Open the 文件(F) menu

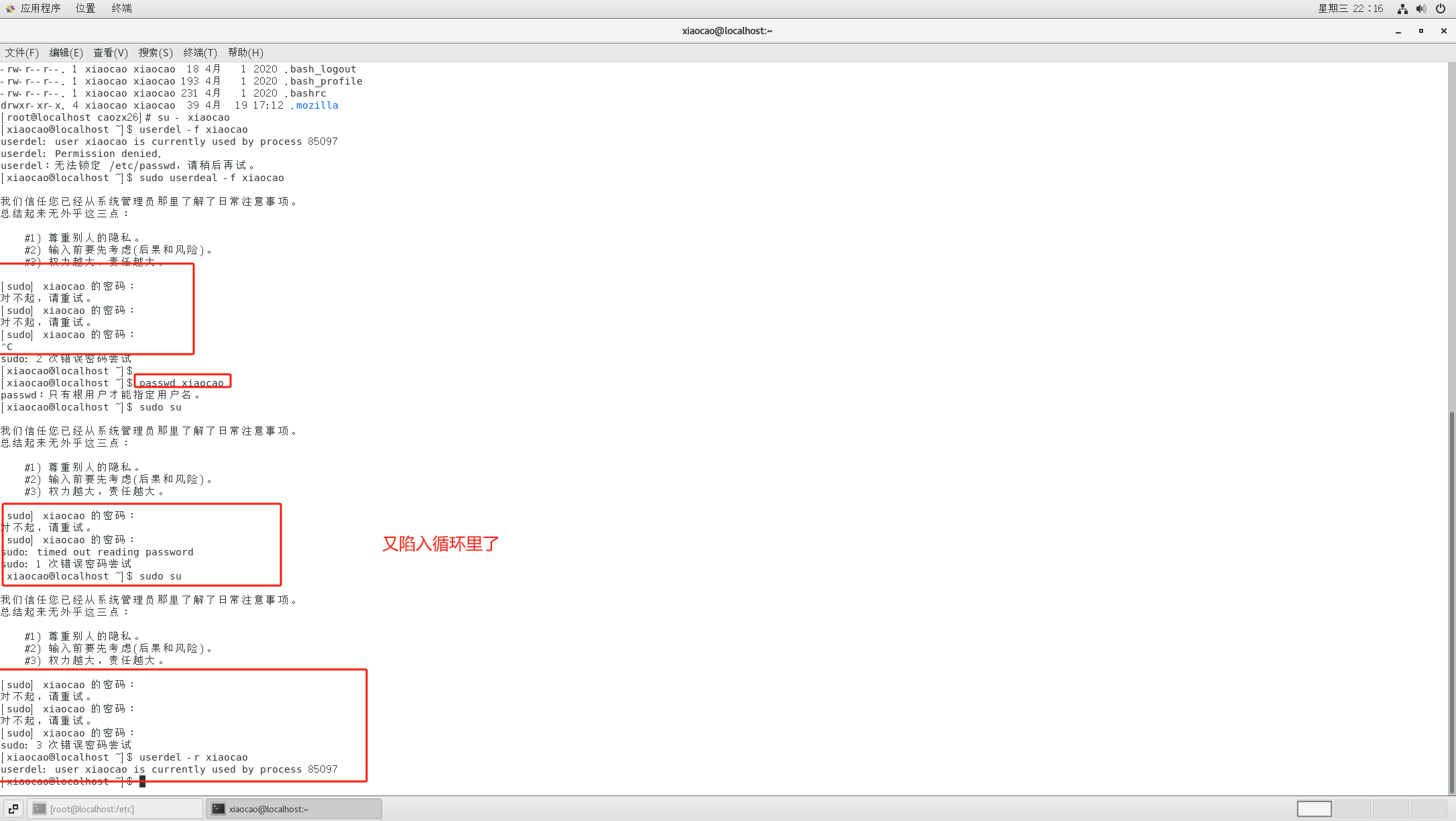click(x=22, y=52)
